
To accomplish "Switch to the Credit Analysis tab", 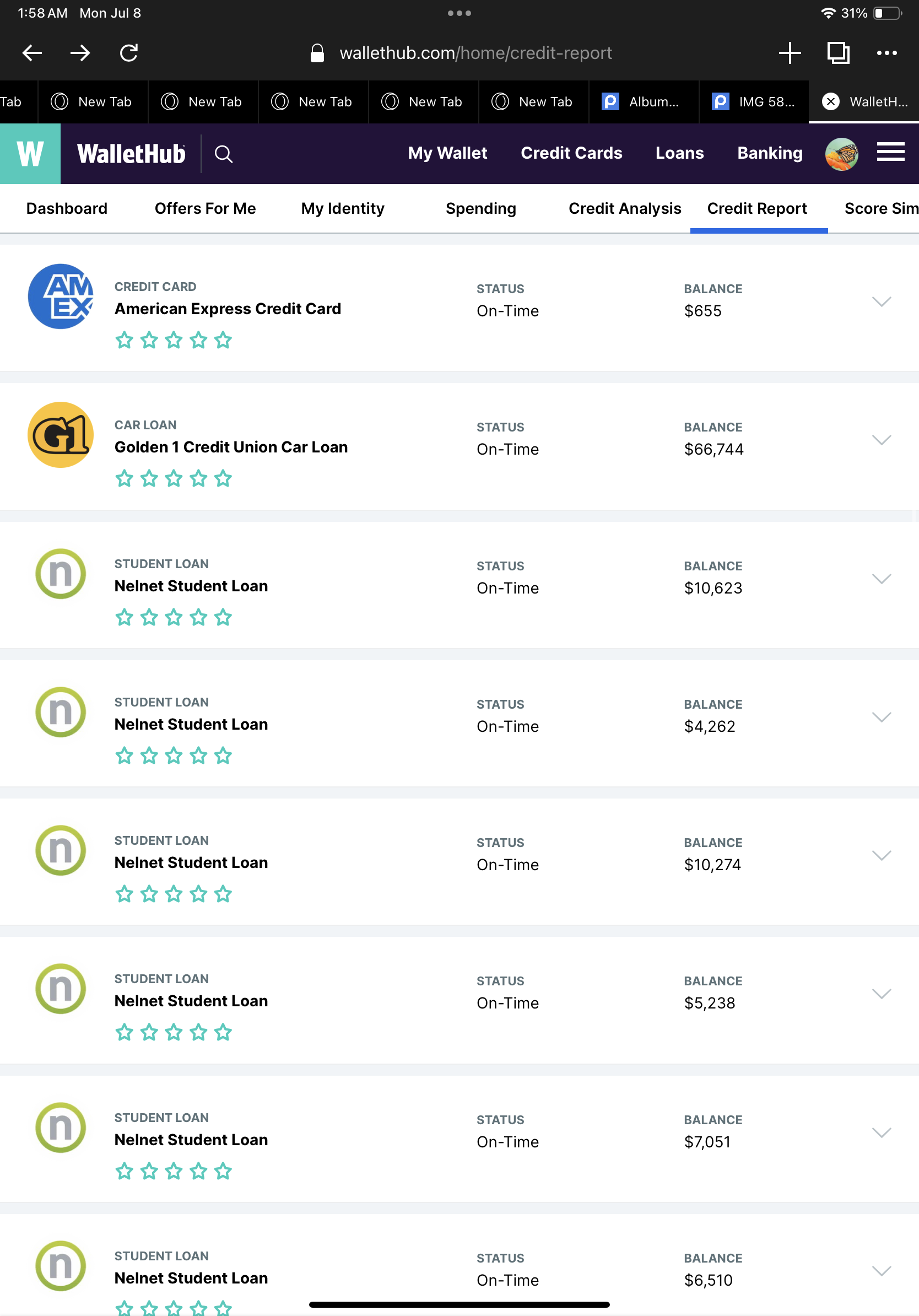I will point(624,209).
